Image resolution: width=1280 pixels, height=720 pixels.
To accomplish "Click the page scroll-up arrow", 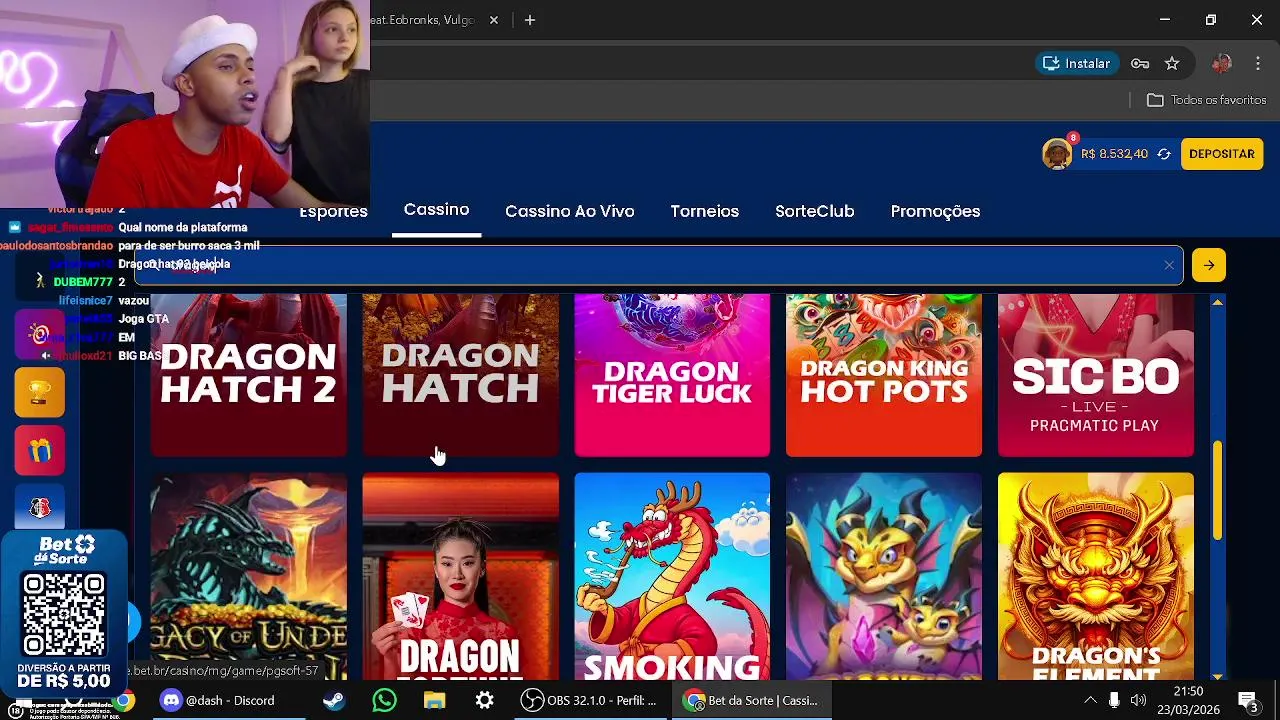I will (x=1217, y=301).
